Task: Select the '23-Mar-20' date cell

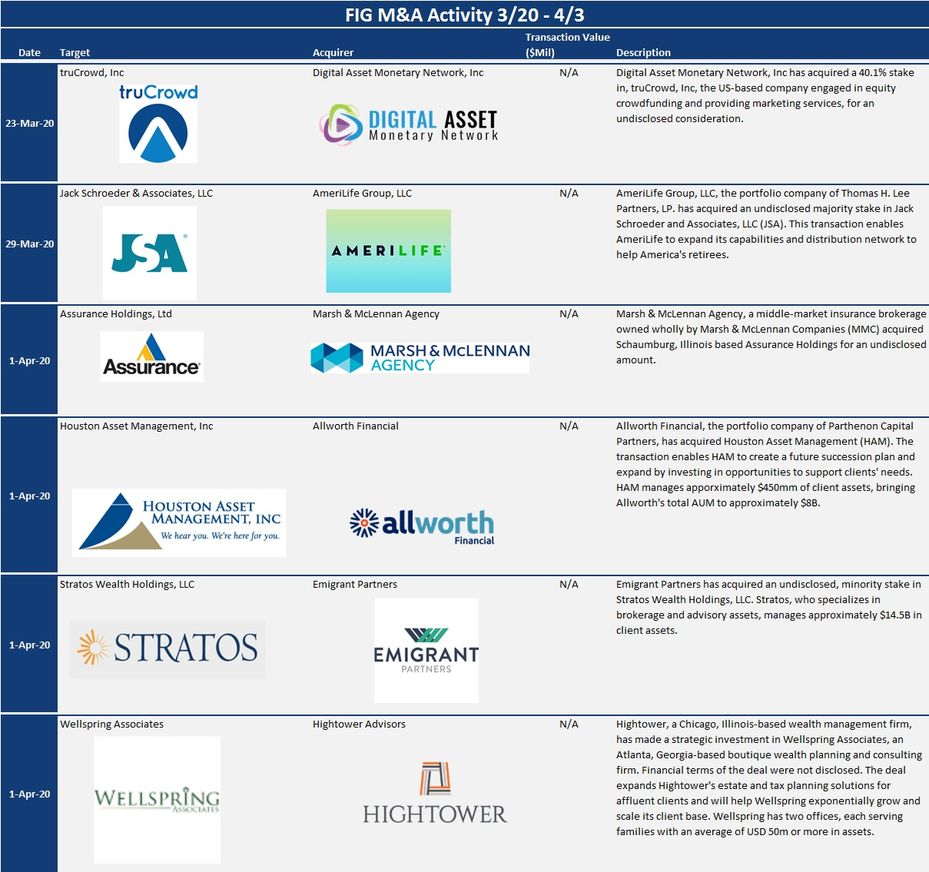Action: (30, 123)
